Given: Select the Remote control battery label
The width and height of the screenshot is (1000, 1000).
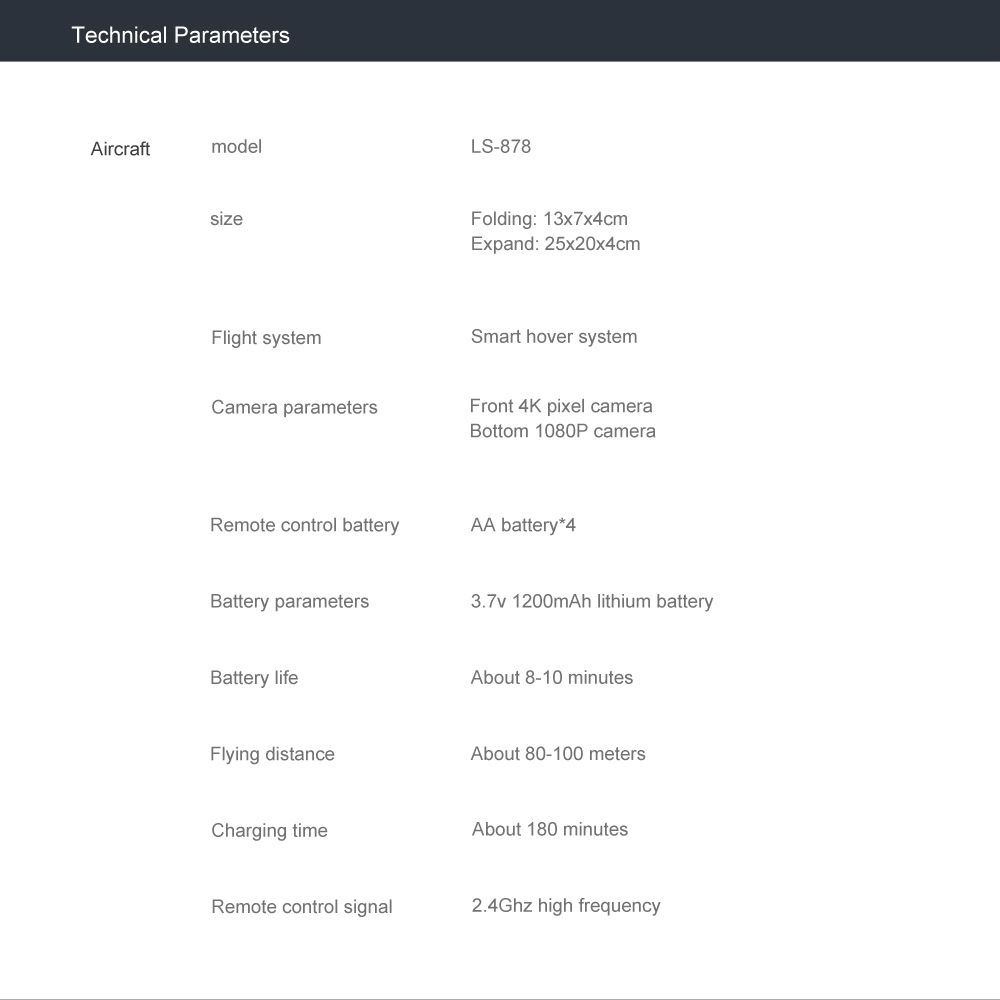Looking at the screenshot, I should 304,526.
